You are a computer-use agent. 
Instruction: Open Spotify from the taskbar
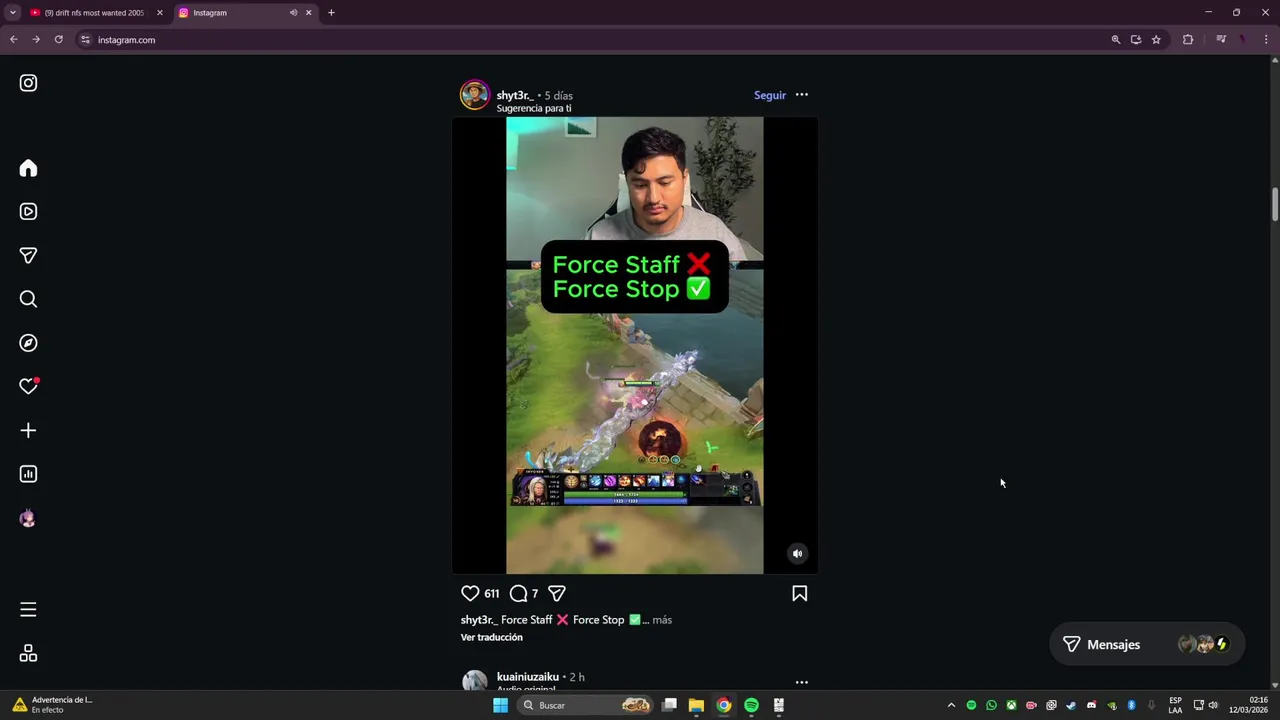click(751, 705)
